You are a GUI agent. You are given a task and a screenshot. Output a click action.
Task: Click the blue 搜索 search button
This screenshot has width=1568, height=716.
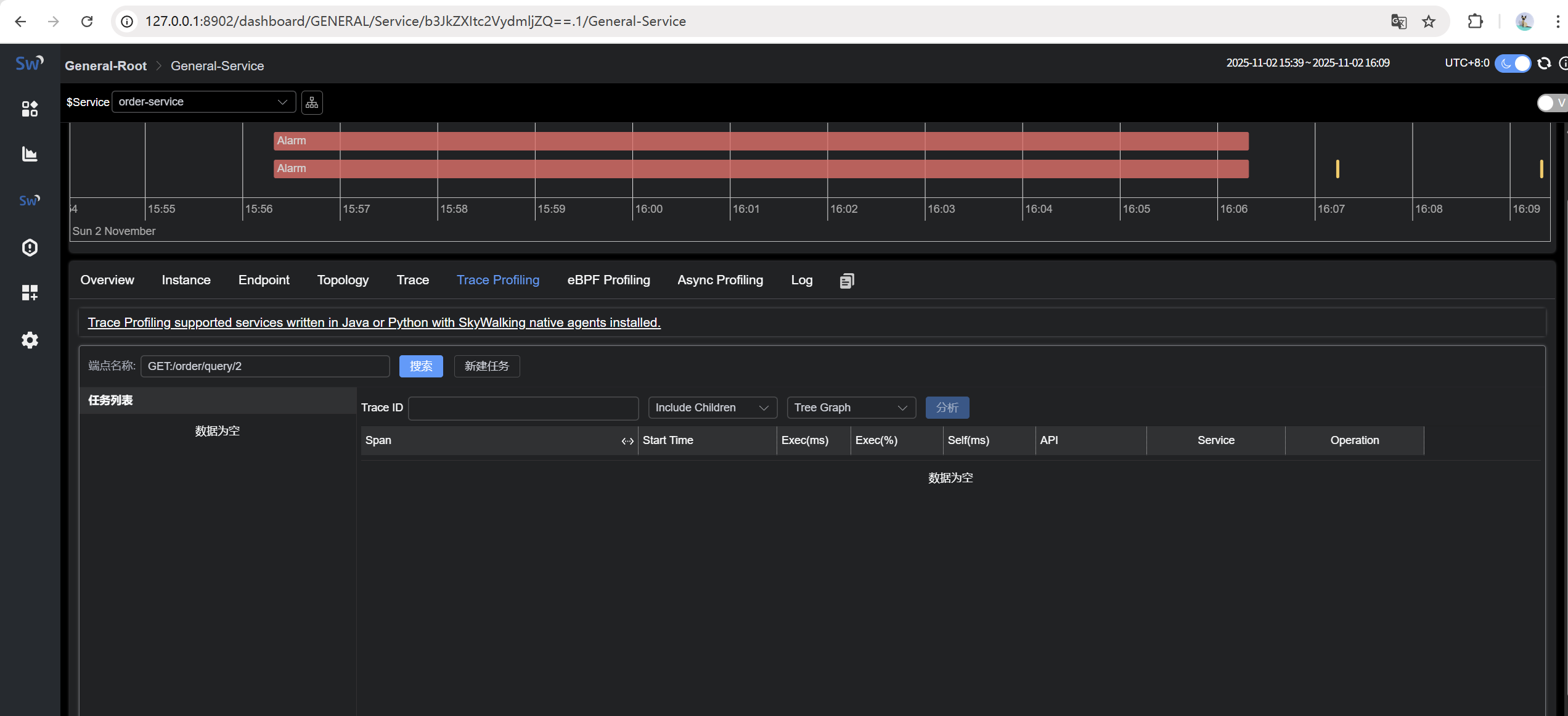[421, 366]
